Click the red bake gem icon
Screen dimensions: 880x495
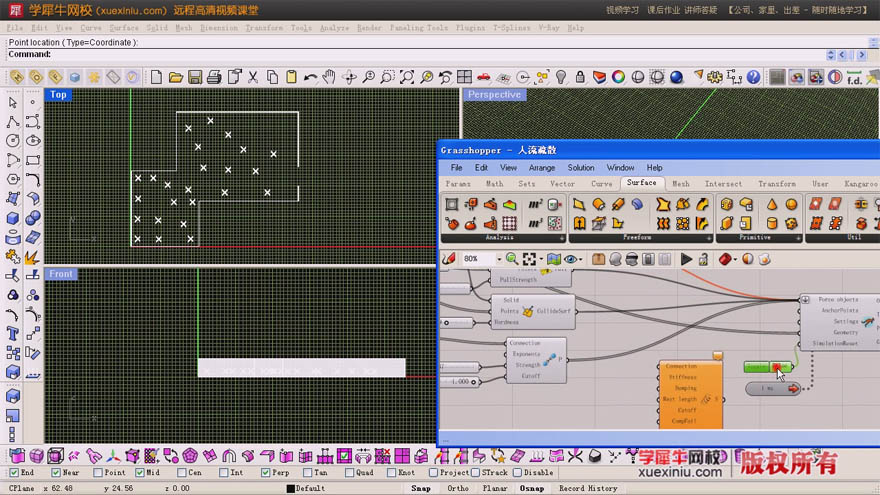pyautogui.click(x=725, y=259)
